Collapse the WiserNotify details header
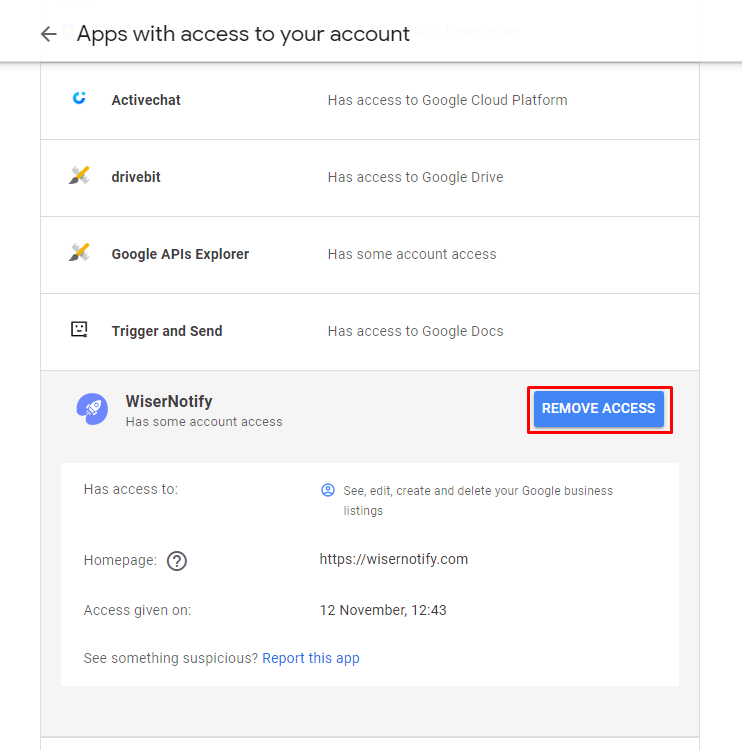 point(370,410)
